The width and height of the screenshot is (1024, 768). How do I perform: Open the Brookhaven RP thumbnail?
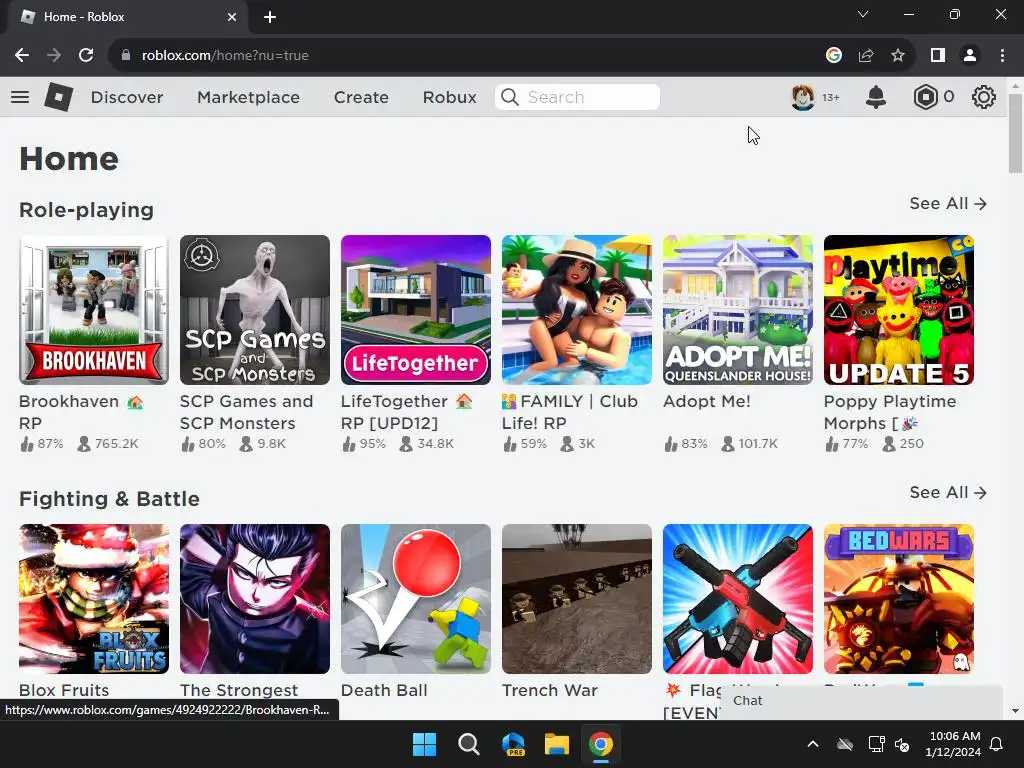[x=94, y=310]
